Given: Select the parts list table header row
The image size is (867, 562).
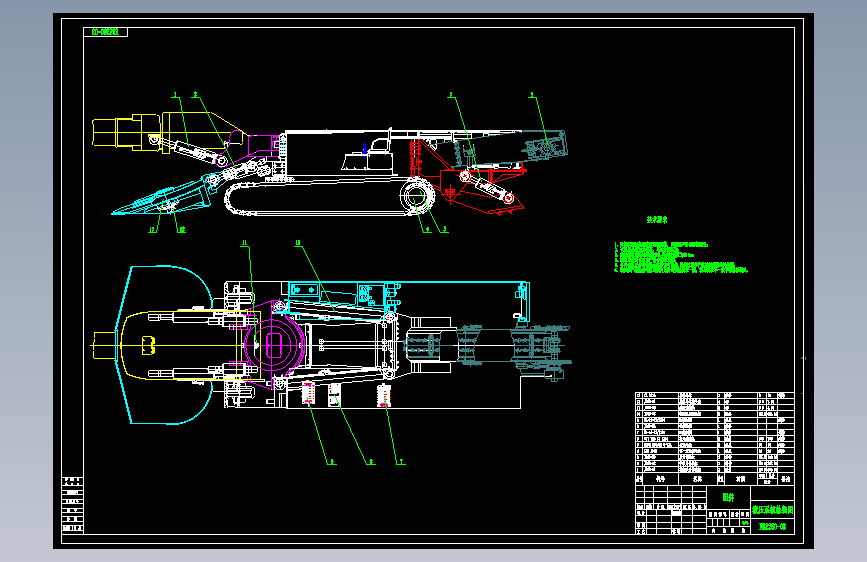Looking at the screenshot, I should (x=715, y=478).
